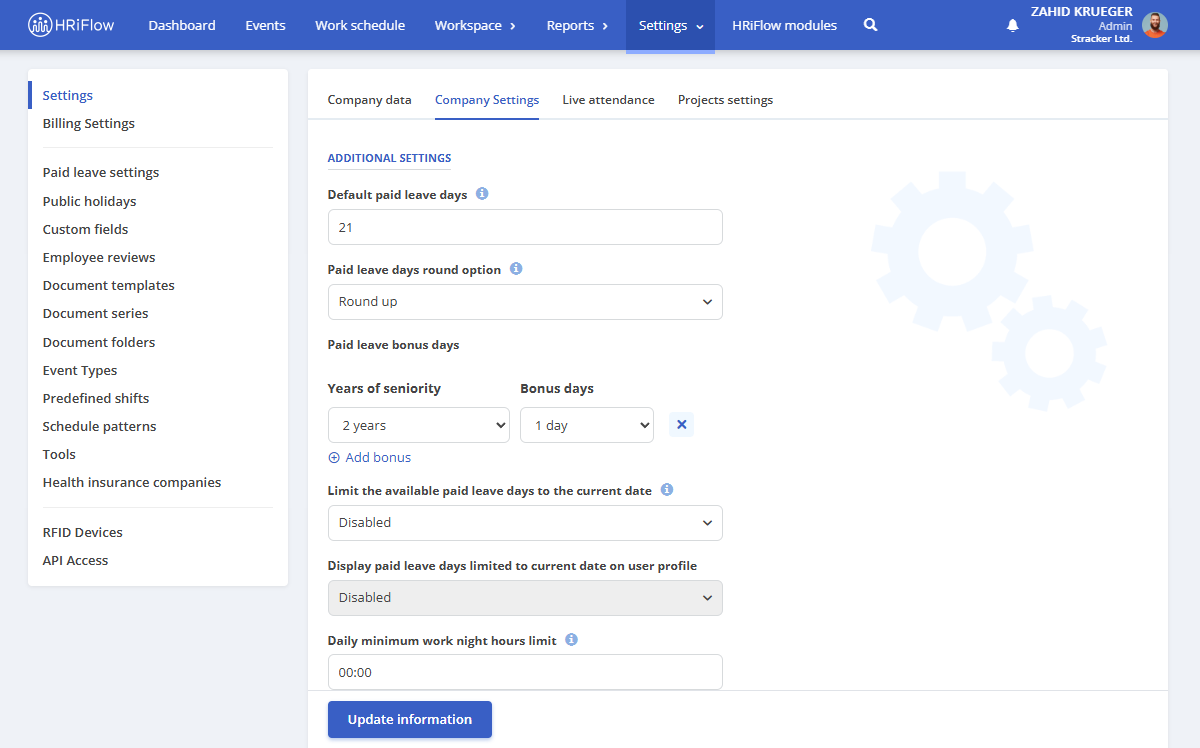The width and height of the screenshot is (1200, 748).
Task: Click the ZAHID KRUEGER user name
Action: 1082,12
